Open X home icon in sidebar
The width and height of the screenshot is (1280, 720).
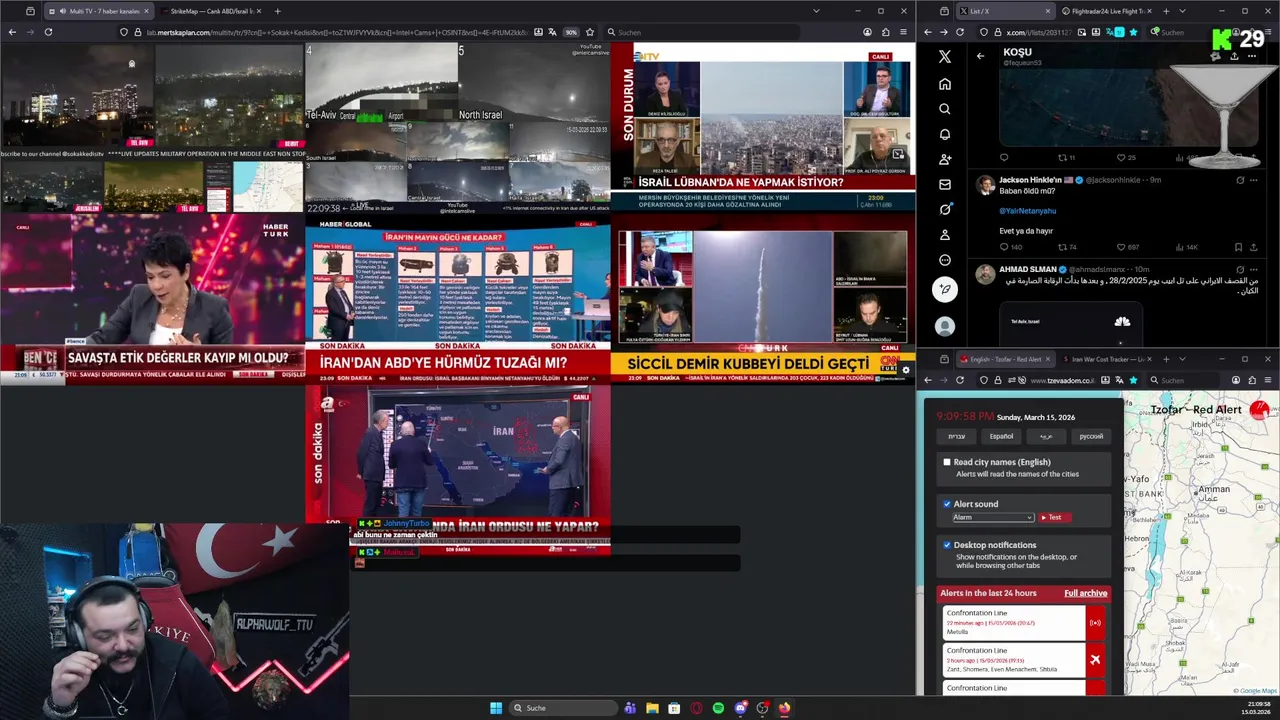(945, 84)
